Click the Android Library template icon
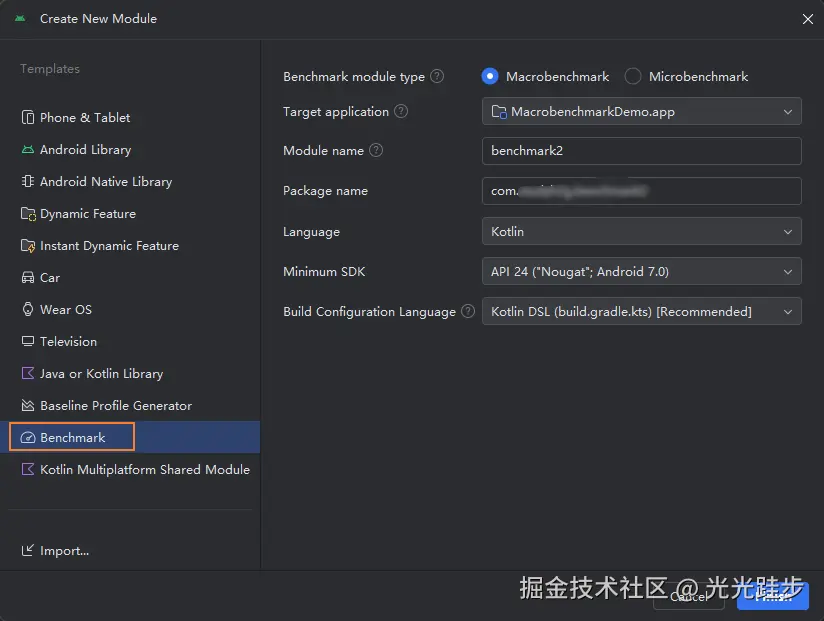 click(28, 150)
